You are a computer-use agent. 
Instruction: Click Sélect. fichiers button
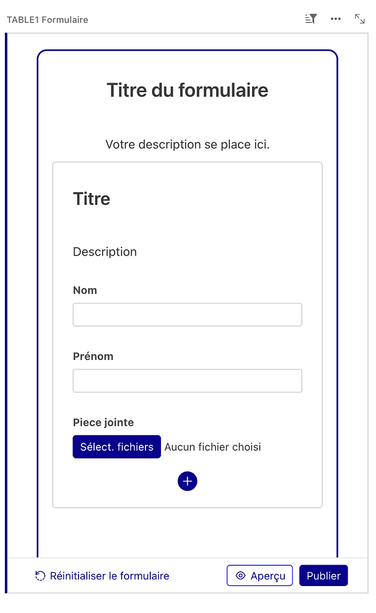pyautogui.click(x=116, y=446)
